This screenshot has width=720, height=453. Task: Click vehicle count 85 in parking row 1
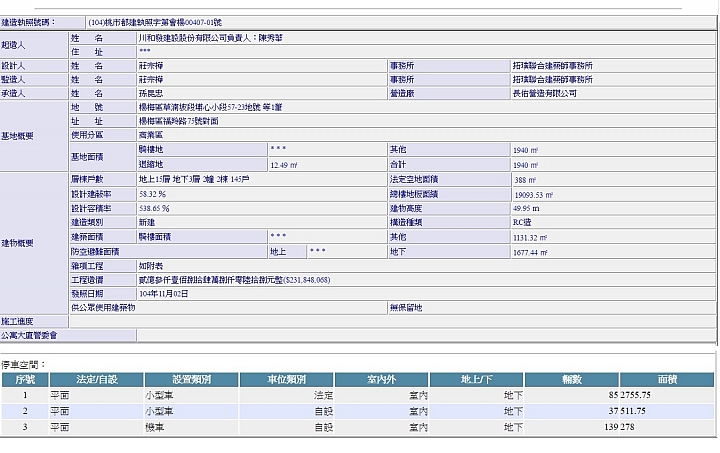[x=613, y=395]
